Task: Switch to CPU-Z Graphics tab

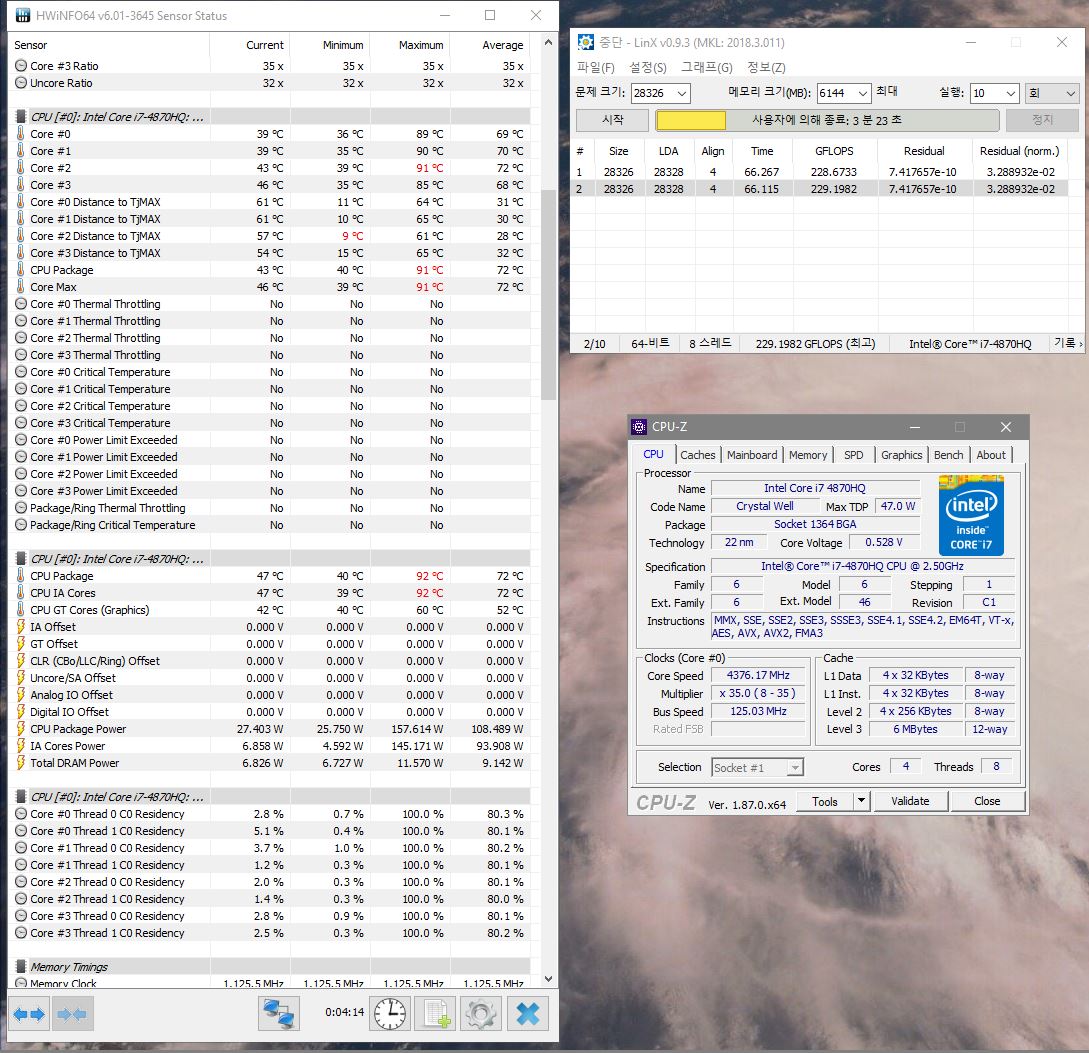Action: (x=901, y=455)
